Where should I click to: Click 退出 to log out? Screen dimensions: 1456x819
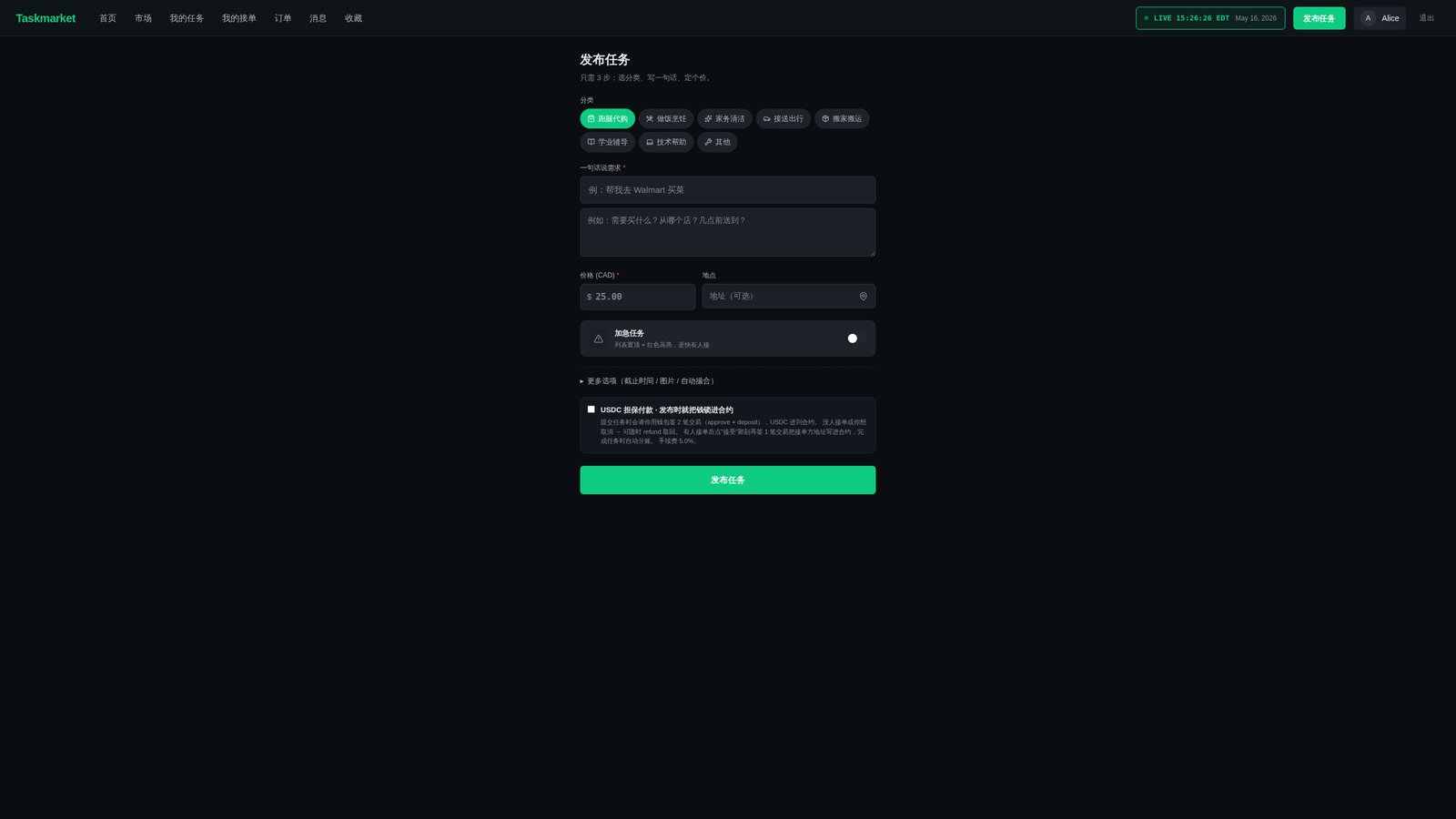point(1426,18)
